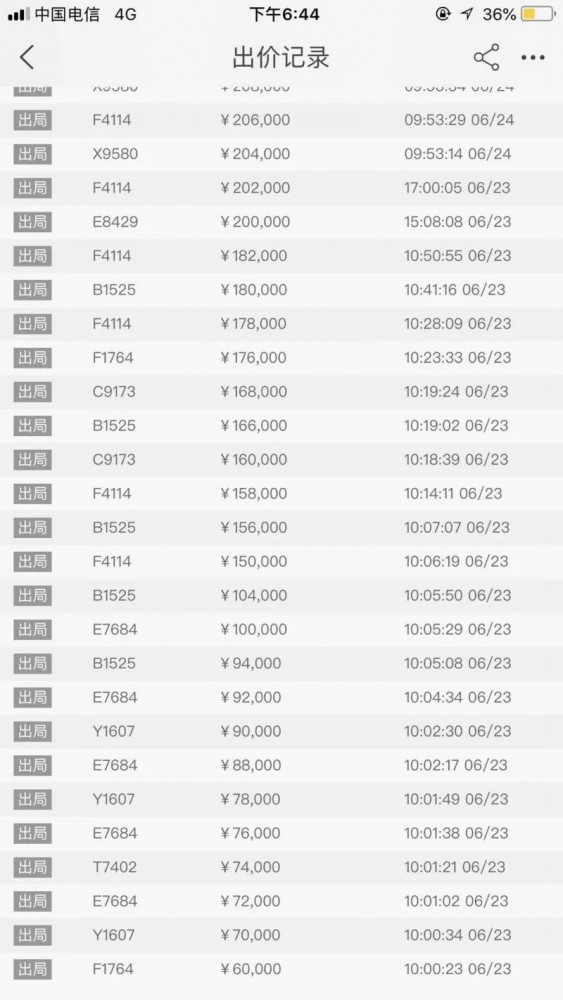Open the three-dot more menu
Image resolution: width=563 pixels, height=1000 pixels.
533,57
